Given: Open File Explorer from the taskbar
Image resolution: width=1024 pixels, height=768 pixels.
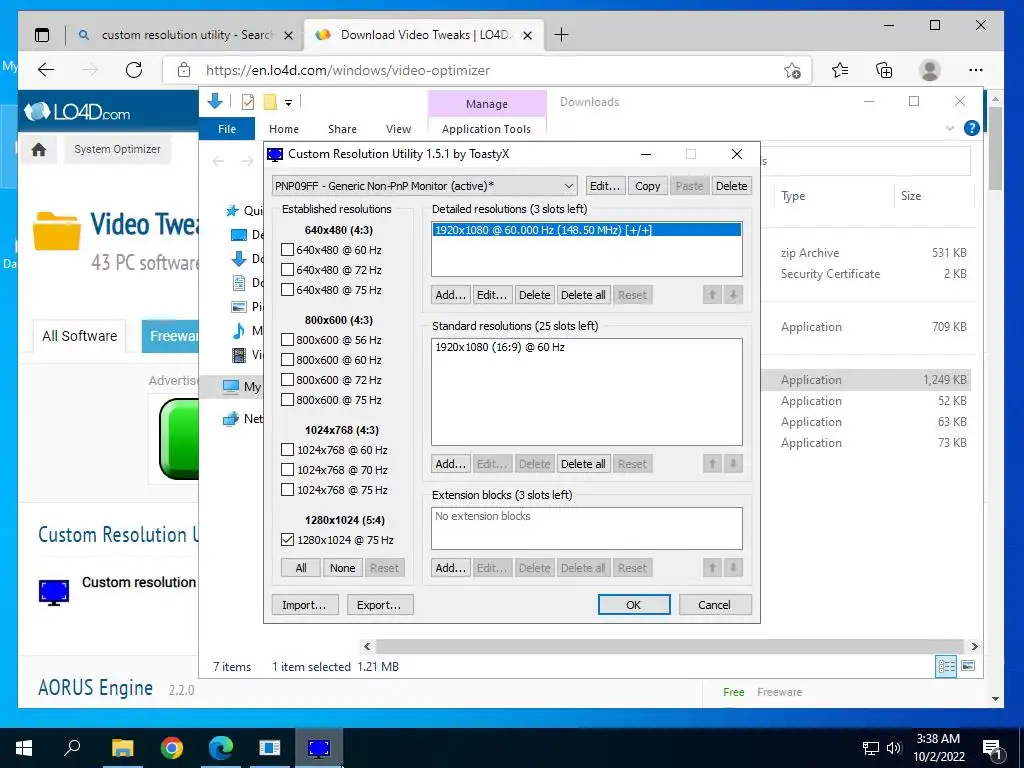Looking at the screenshot, I should [x=122, y=748].
